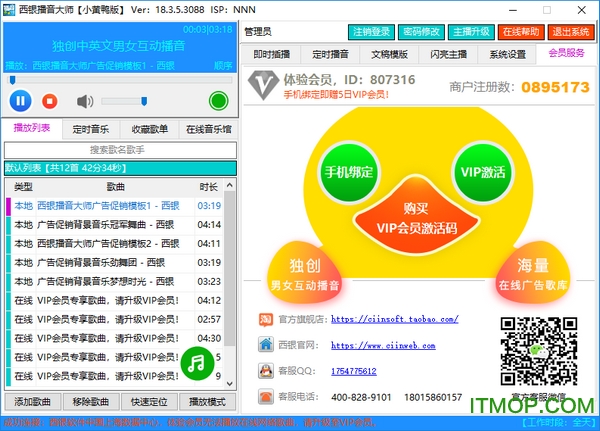Switch to the 定时播音 tab

330,54
